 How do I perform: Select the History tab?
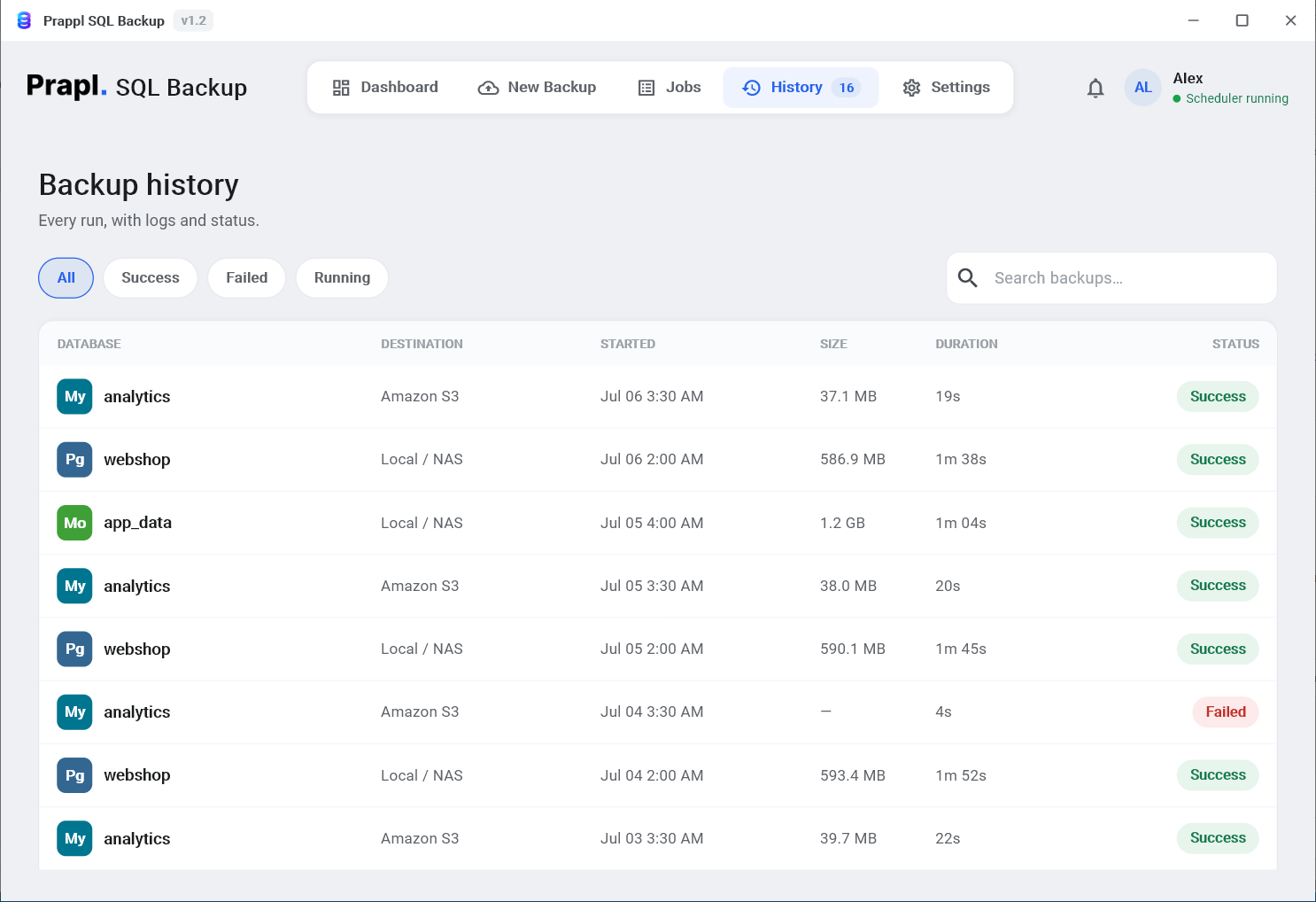(801, 87)
